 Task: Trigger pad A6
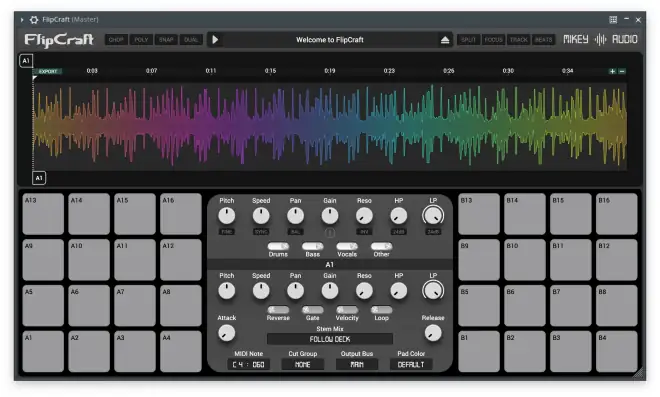(x=89, y=306)
